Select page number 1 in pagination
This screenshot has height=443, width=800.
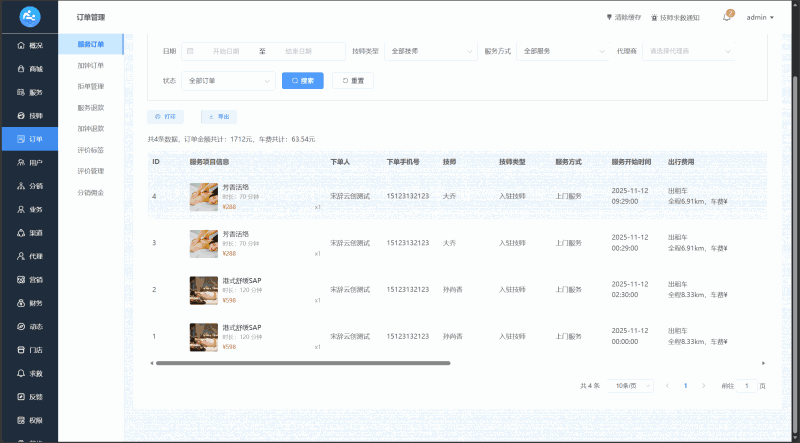point(685,386)
